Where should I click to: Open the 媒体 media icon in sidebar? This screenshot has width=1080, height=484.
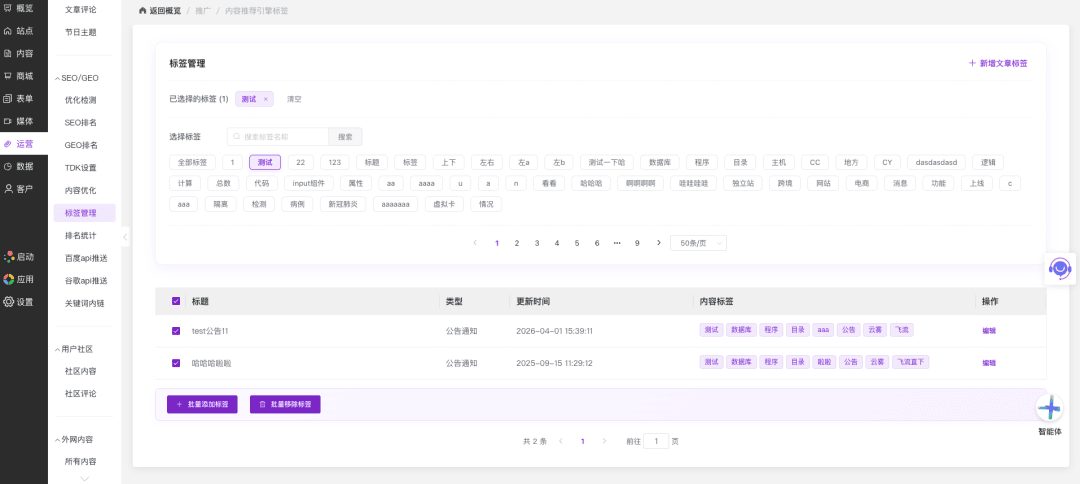[8, 121]
